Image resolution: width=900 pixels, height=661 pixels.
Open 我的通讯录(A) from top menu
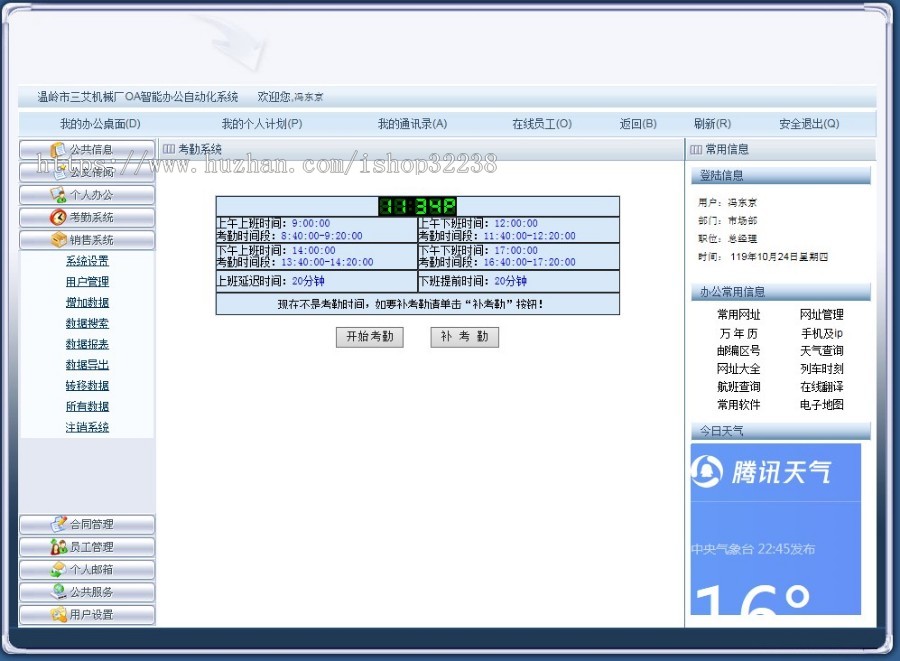point(413,122)
